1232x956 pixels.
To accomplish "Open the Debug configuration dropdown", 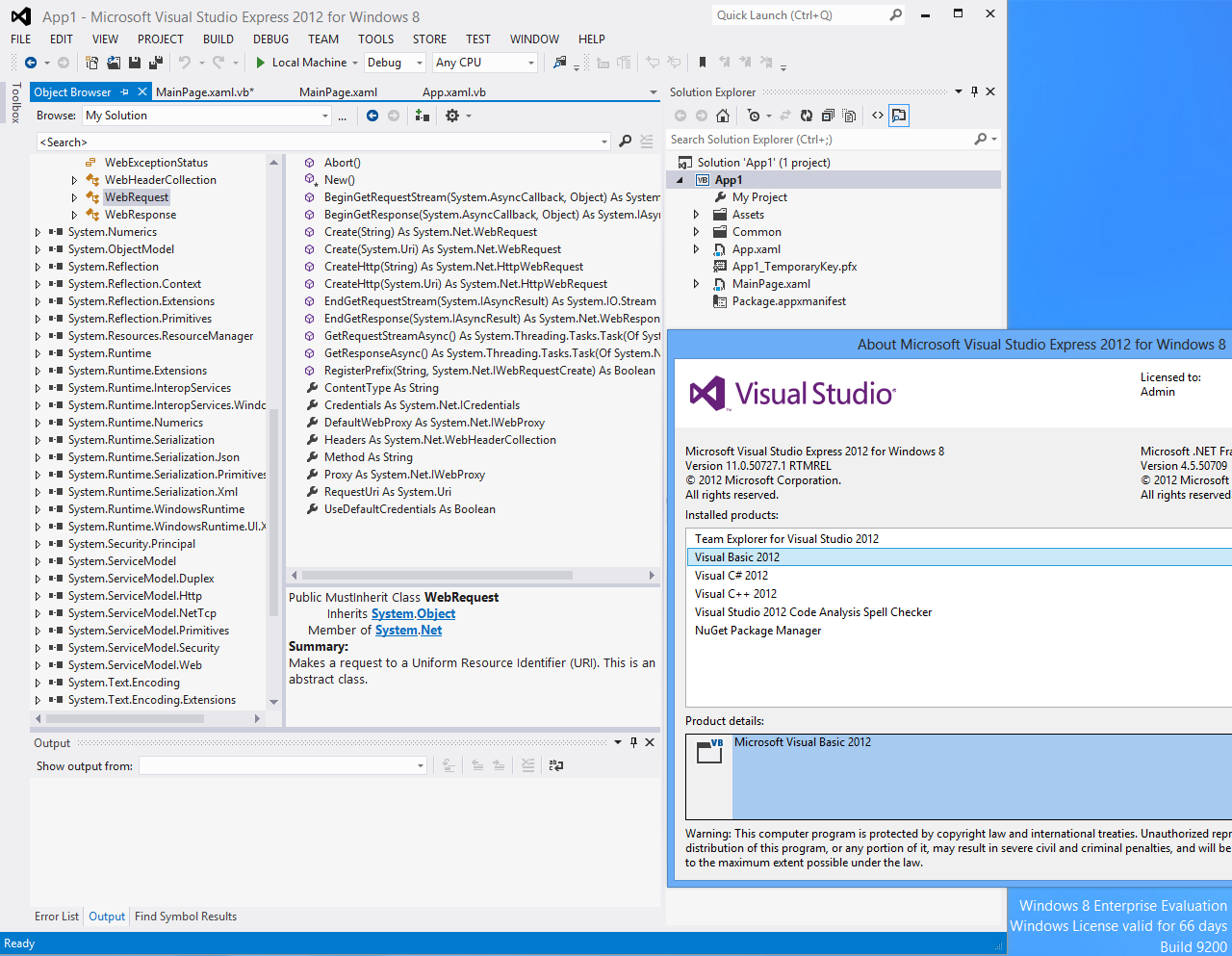I will [x=395, y=63].
